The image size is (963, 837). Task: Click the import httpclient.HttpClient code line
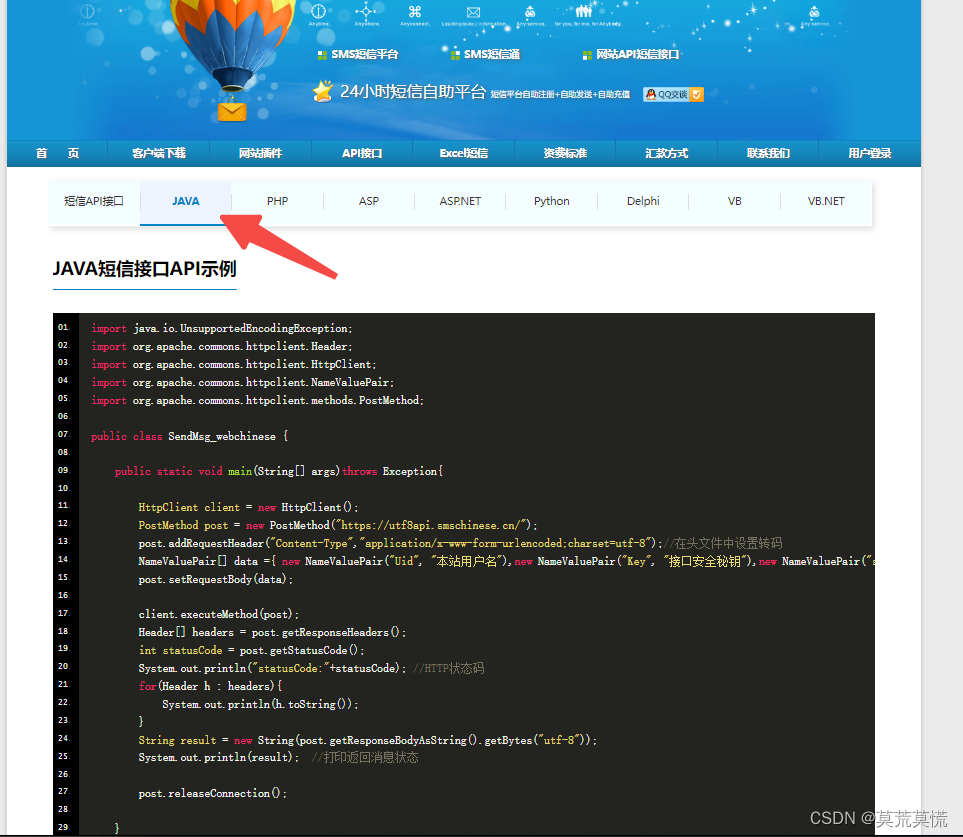point(233,364)
